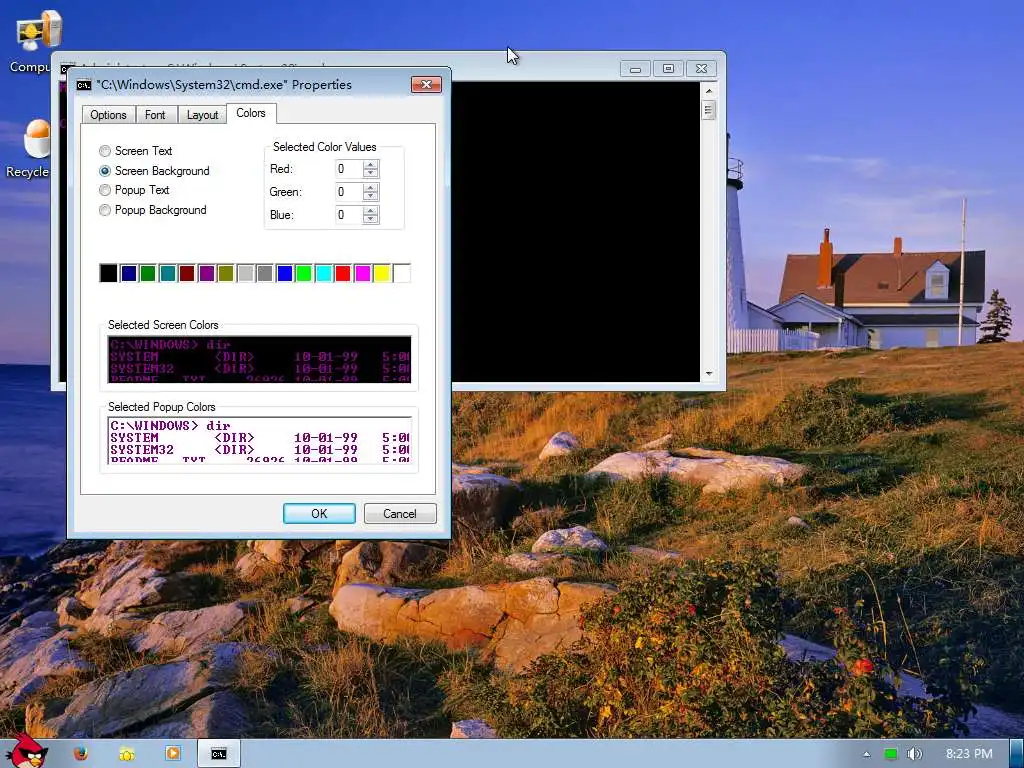Open the file explorer taskbar icon
1024x768 pixels.
tap(127, 754)
